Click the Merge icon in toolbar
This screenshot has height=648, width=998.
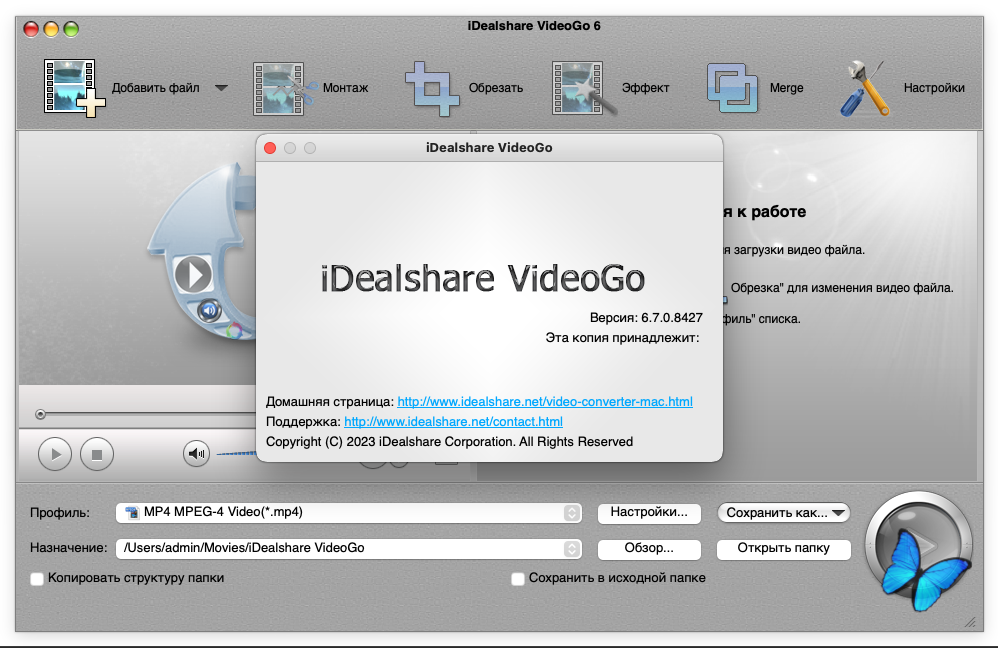[732, 88]
